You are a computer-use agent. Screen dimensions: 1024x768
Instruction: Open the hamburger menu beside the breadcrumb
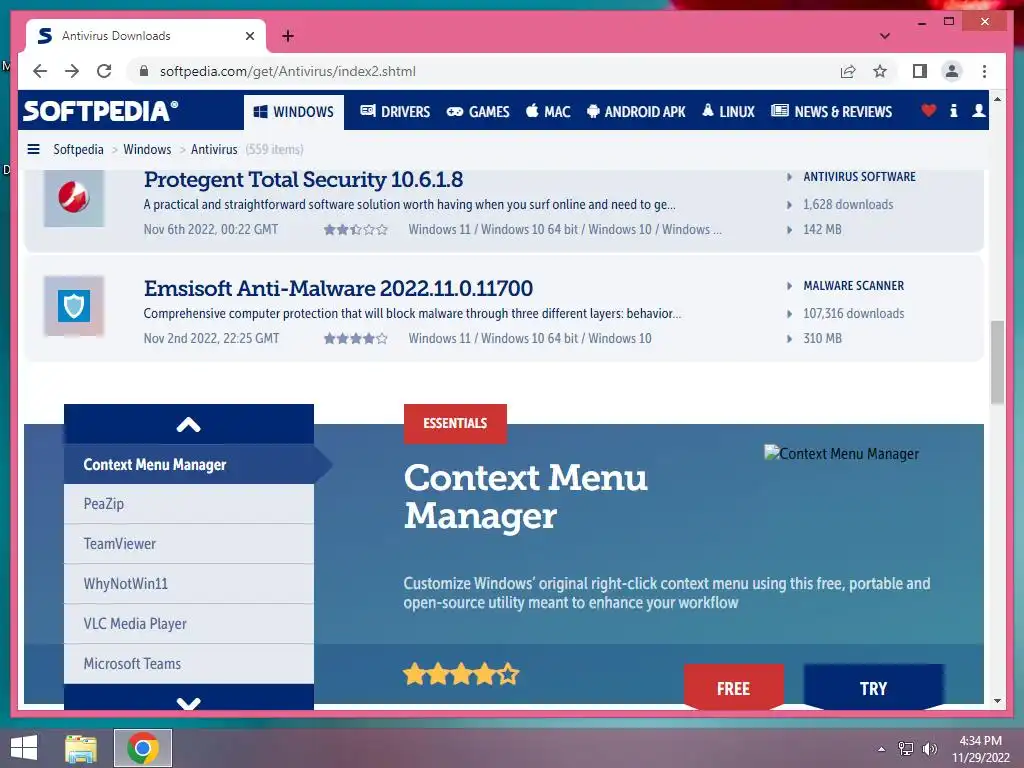click(x=33, y=150)
